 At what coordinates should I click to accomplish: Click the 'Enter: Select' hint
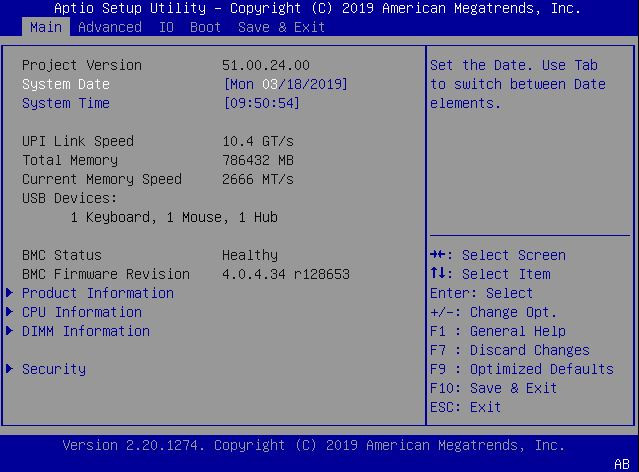tap(482, 293)
